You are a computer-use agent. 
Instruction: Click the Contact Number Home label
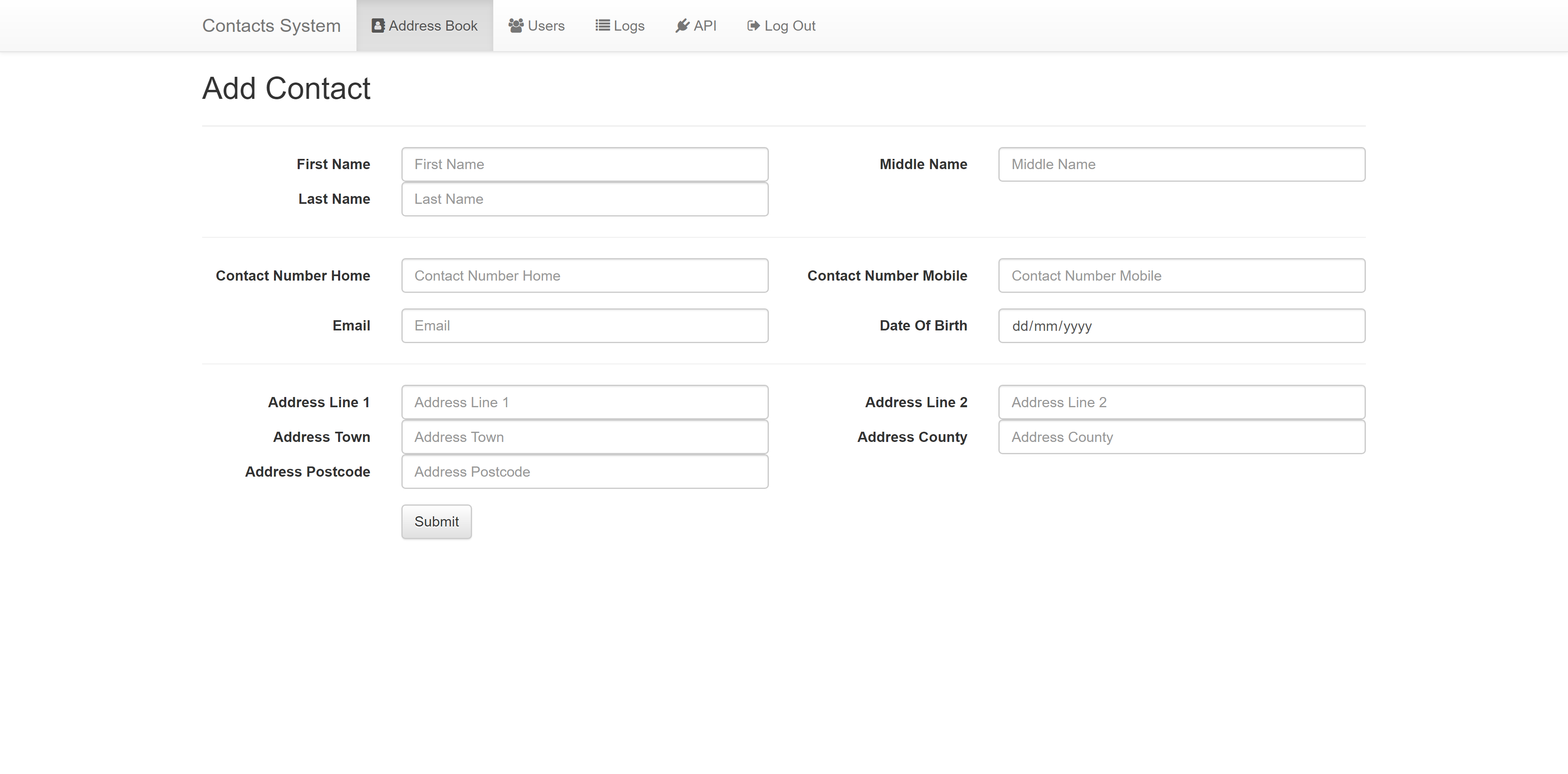293,276
